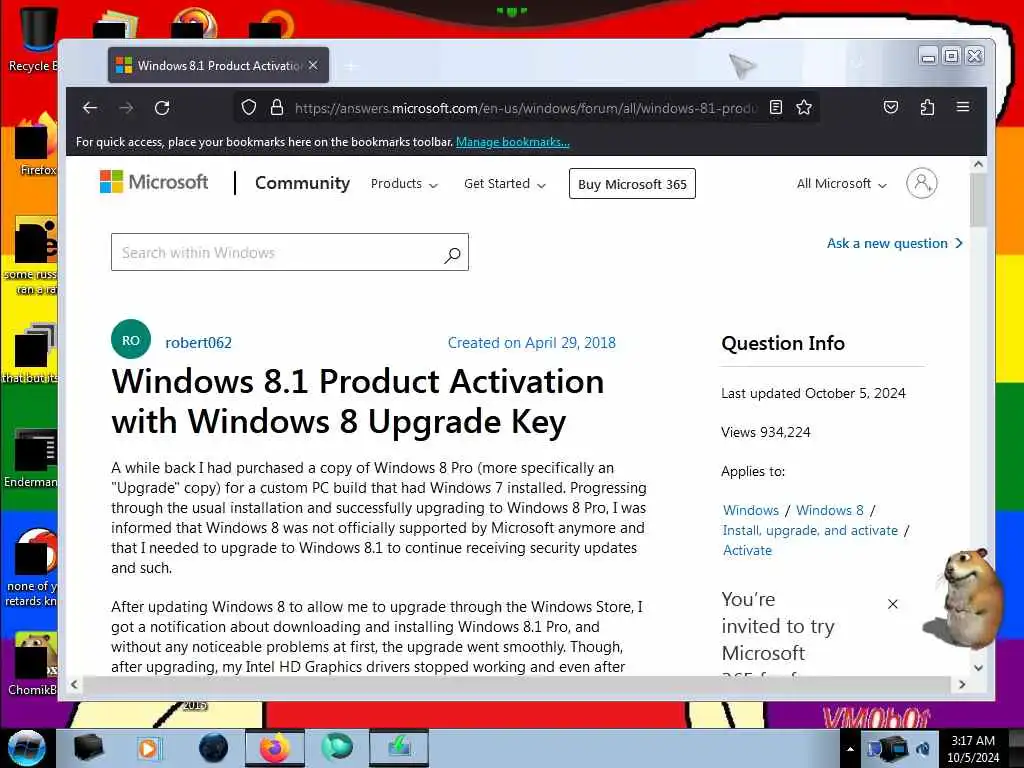Open the Community link
Image resolution: width=1024 pixels, height=768 pixels.
click(x=302, y=183)
